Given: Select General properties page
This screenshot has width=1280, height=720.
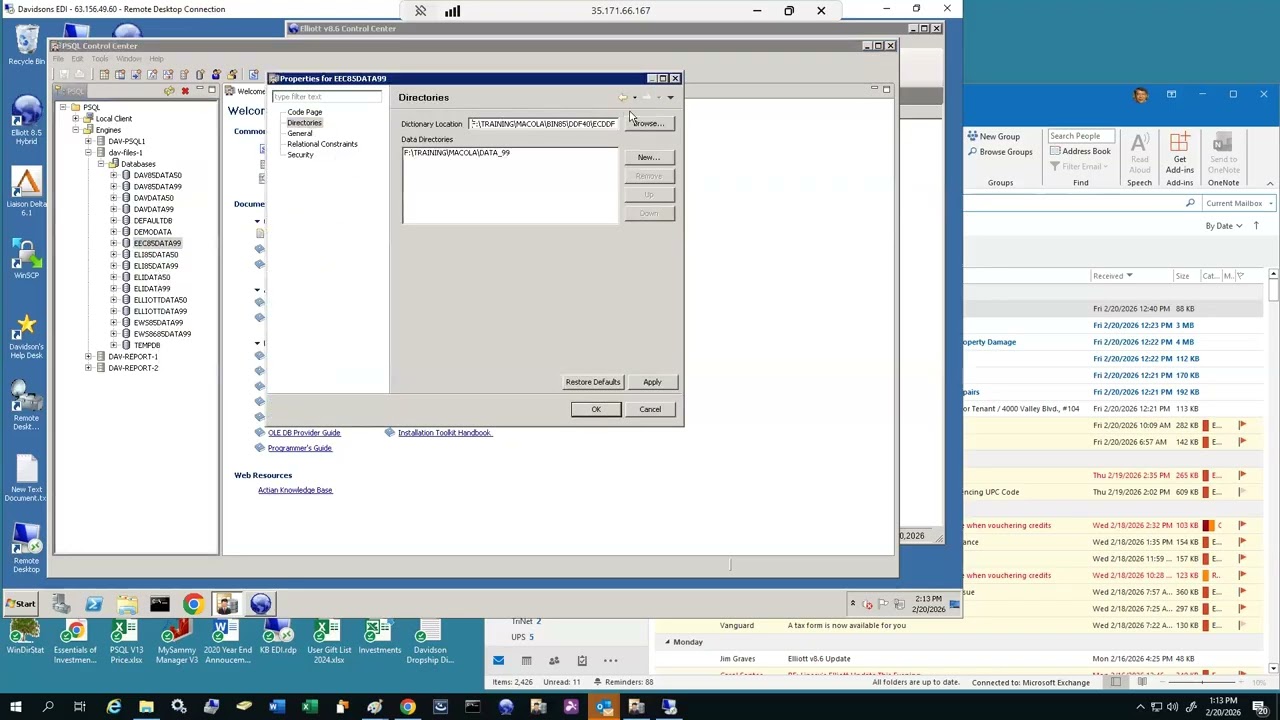Looking at the screenshot, I should tap(300, 133).
